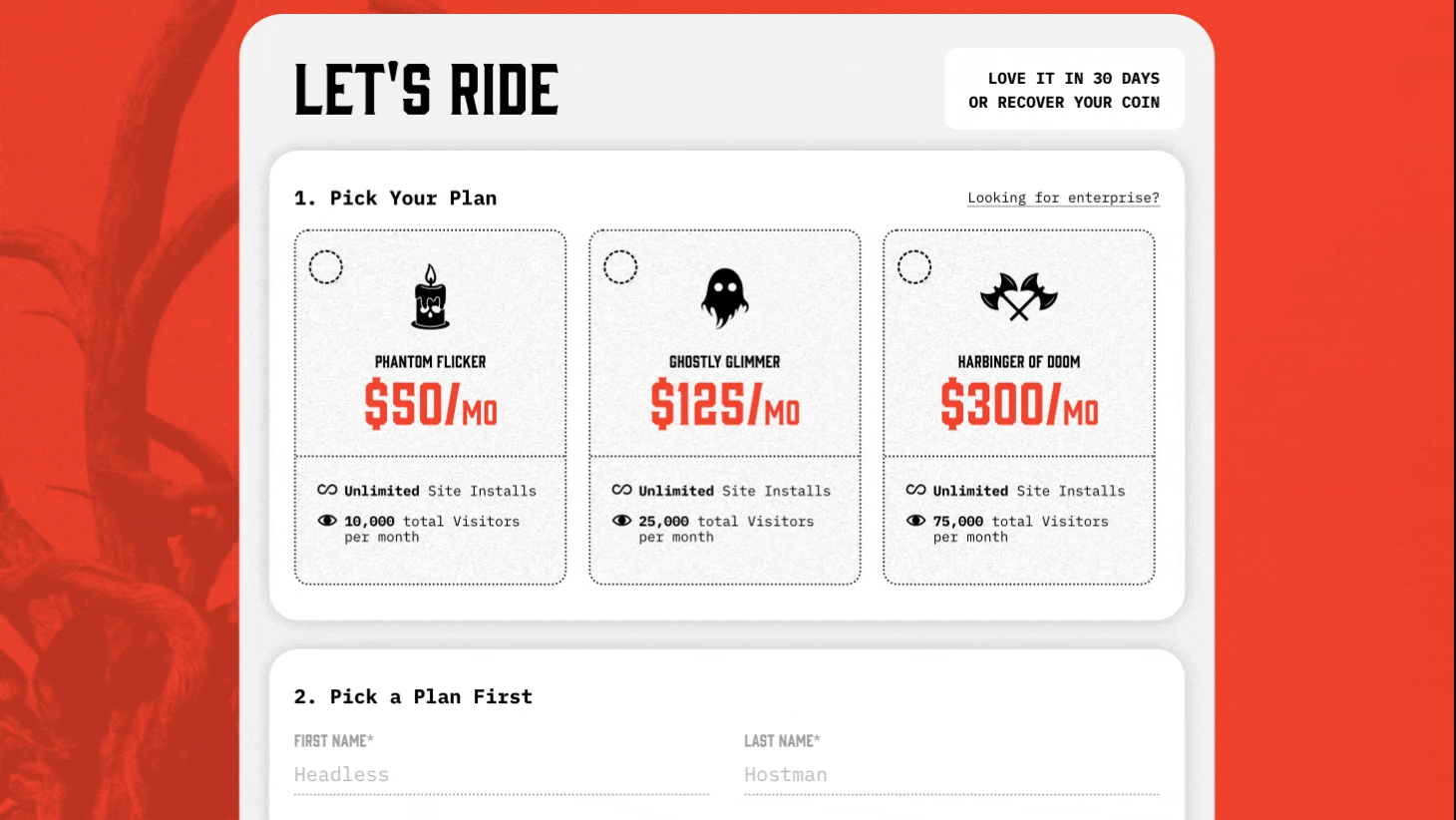Click infinity icon in Phantom Flicker plan
The image size is (1456, 820).
click(x=327, y=490)
